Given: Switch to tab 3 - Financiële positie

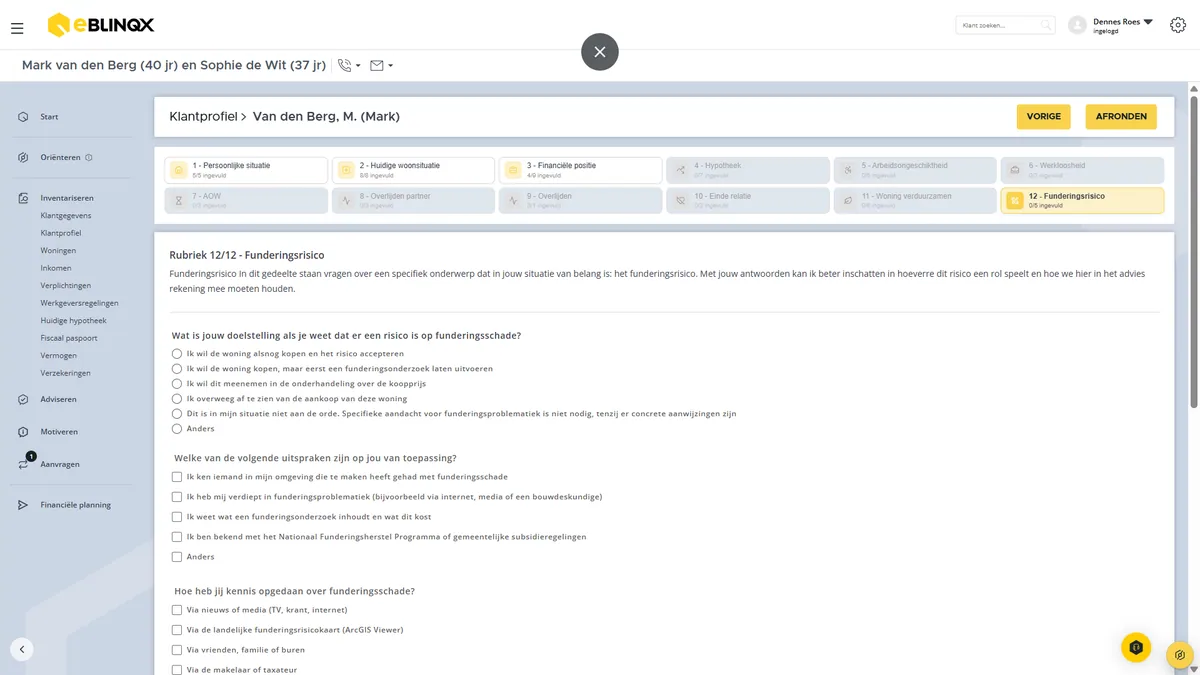Looking at the screenshot, I should tap(580, 170).
